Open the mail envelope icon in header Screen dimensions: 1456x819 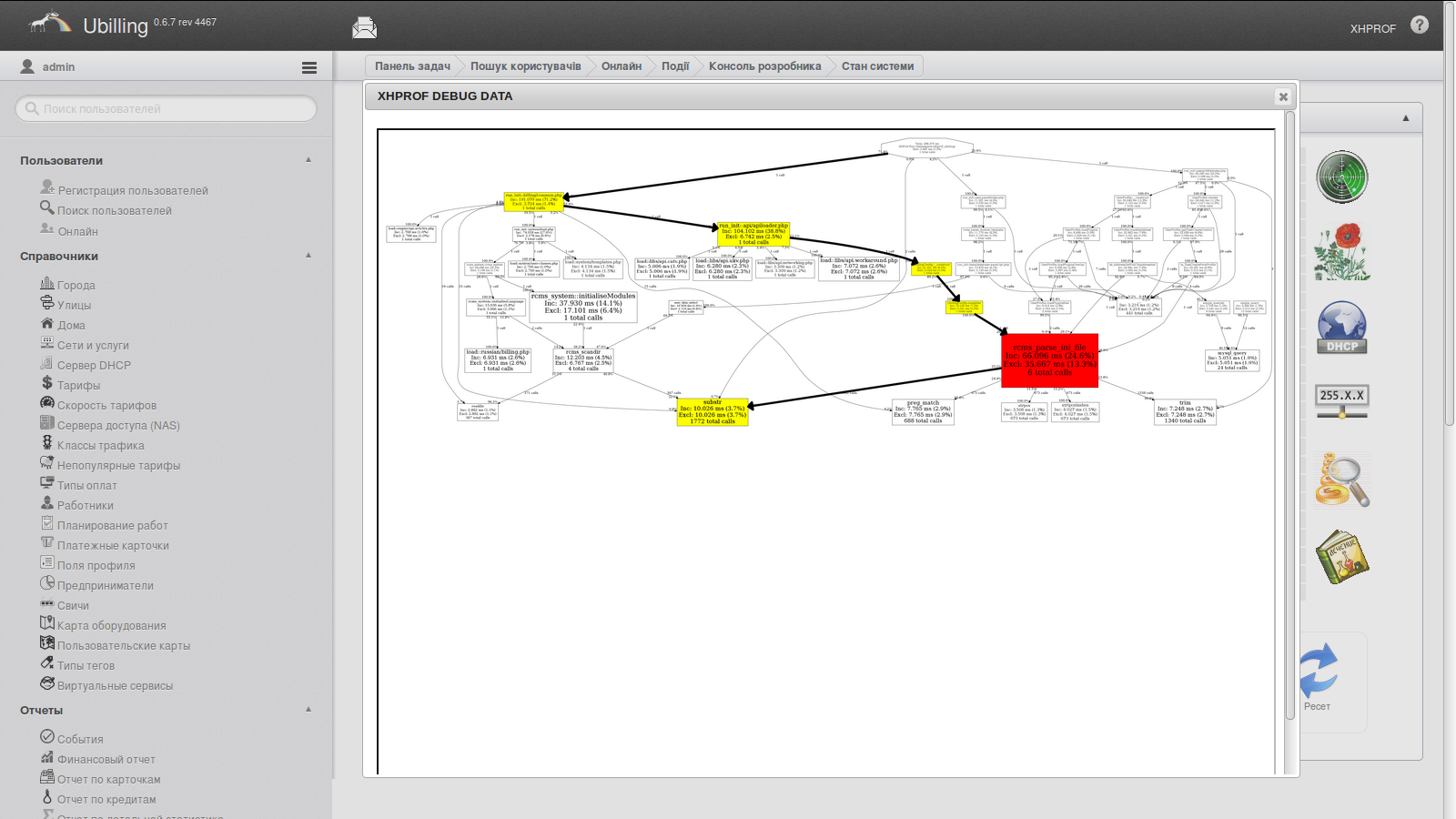(x=364, y=27)
